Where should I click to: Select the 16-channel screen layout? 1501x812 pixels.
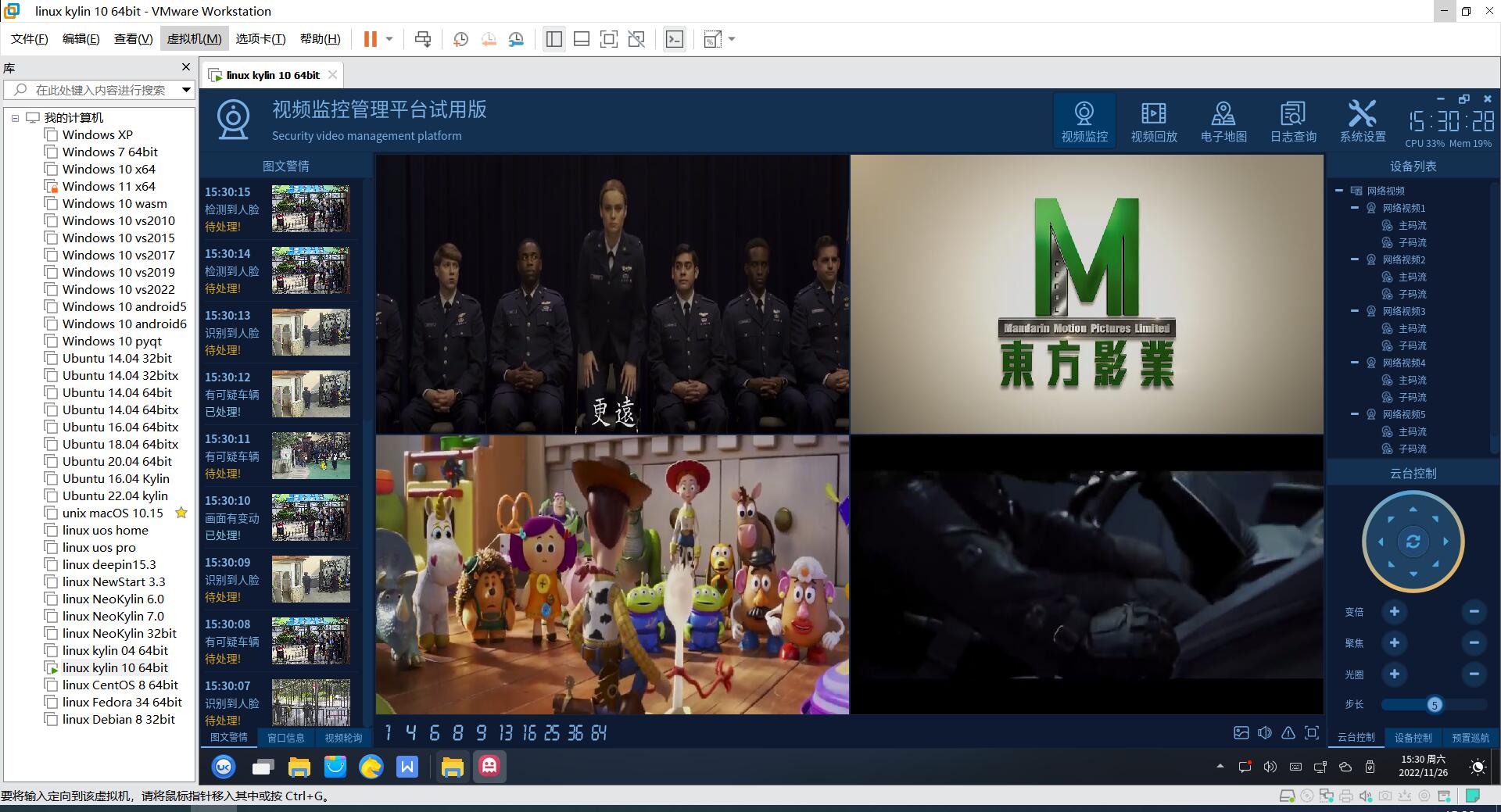[529, 733]
